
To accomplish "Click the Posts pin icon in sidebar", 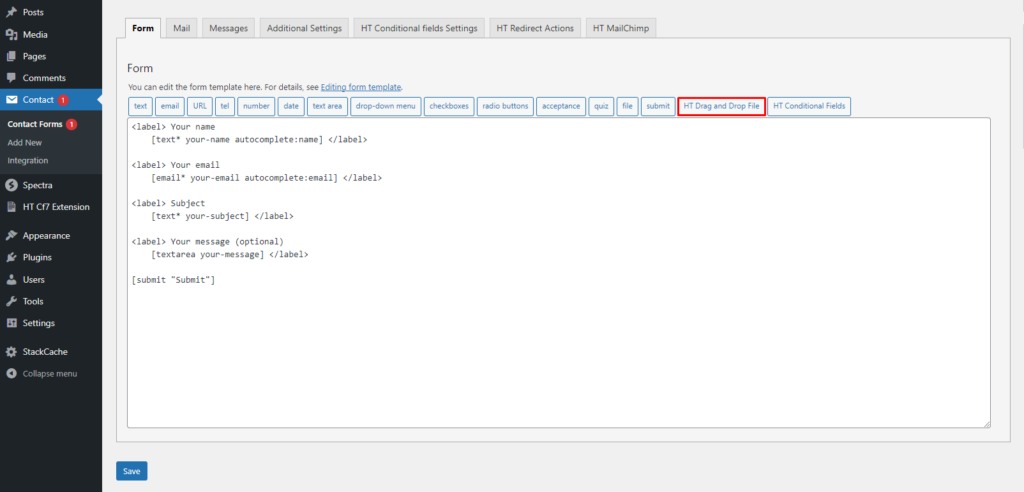I will 11,12.
